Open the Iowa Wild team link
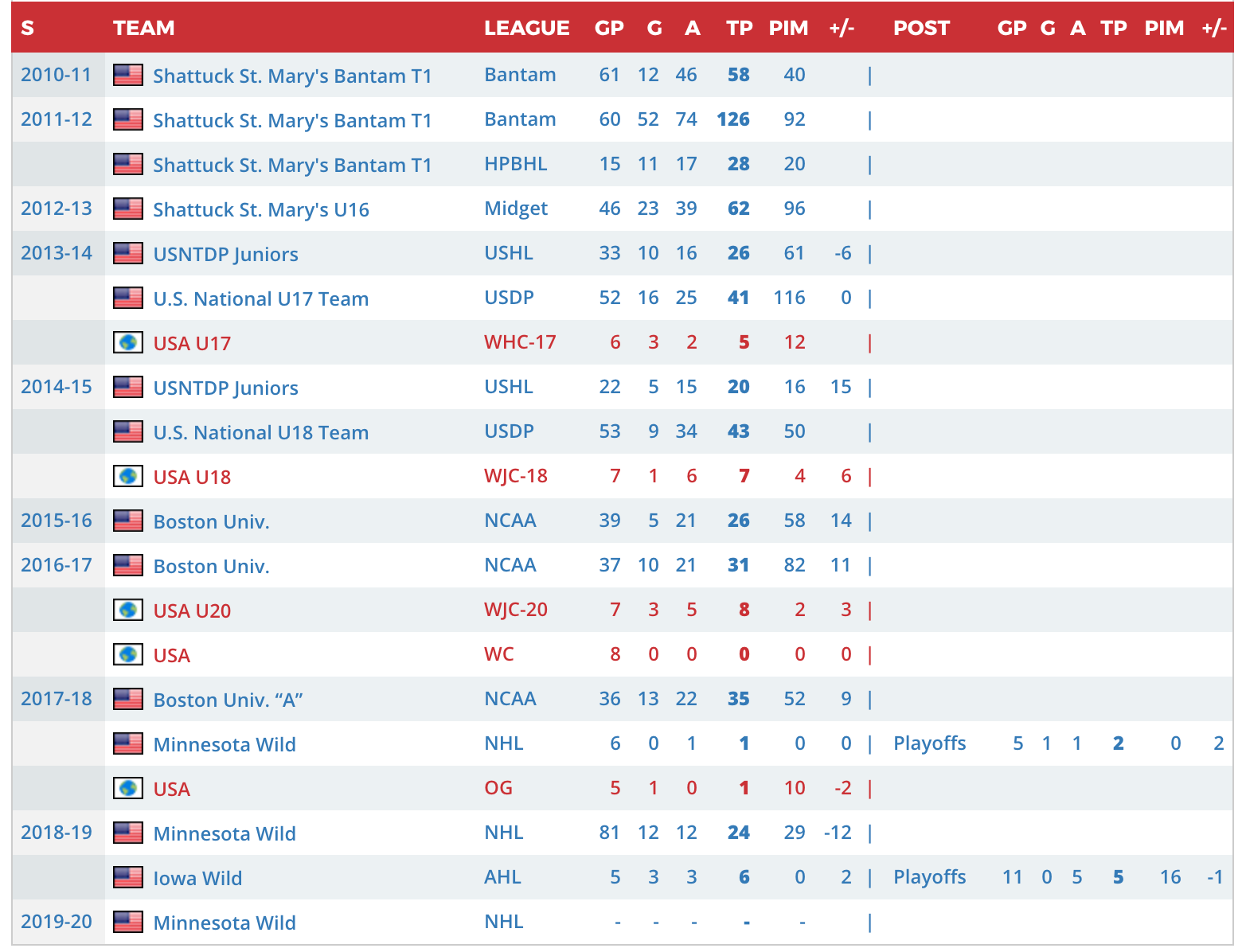Image resolution: width=1242 pixels, height=952 pixels. [197, 878]
